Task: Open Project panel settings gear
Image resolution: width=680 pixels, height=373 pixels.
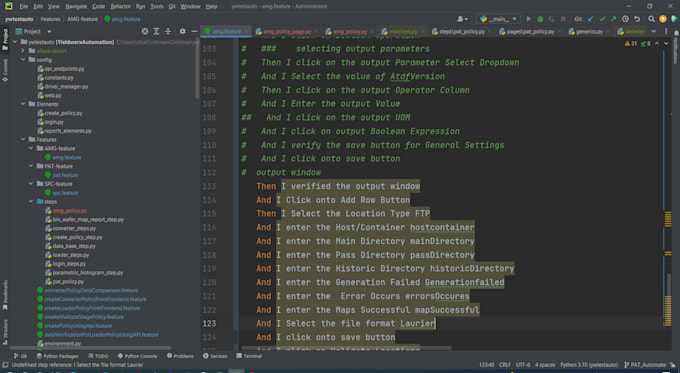Action: point(183,32)
